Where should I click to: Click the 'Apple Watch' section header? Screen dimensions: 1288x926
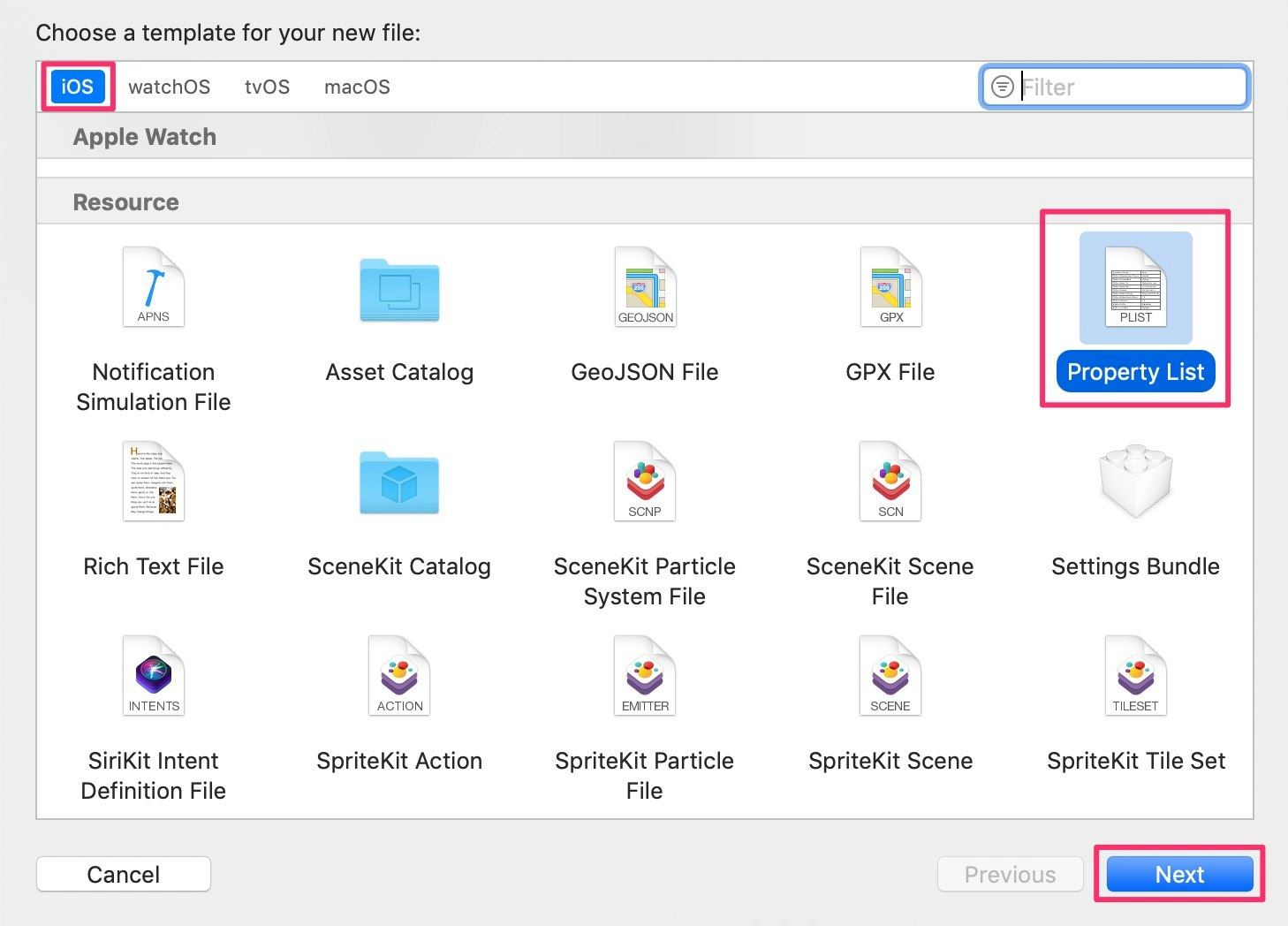click(145, 137)
